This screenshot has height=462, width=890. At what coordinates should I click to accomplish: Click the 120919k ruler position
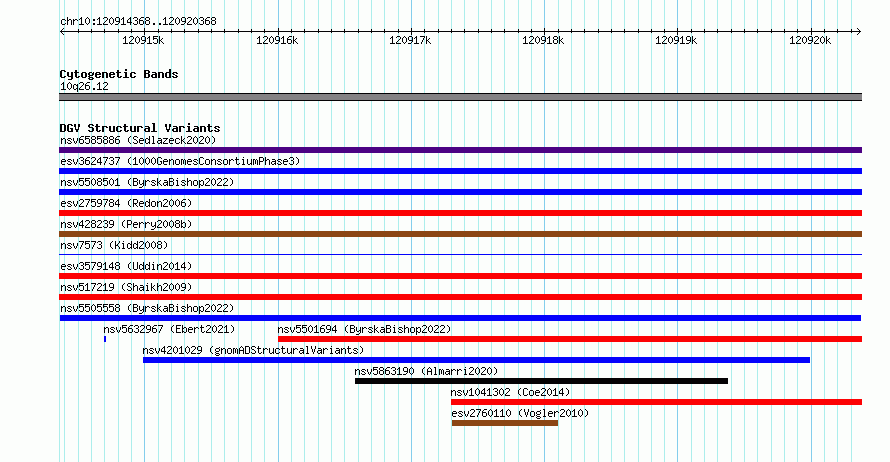[676, 40]
